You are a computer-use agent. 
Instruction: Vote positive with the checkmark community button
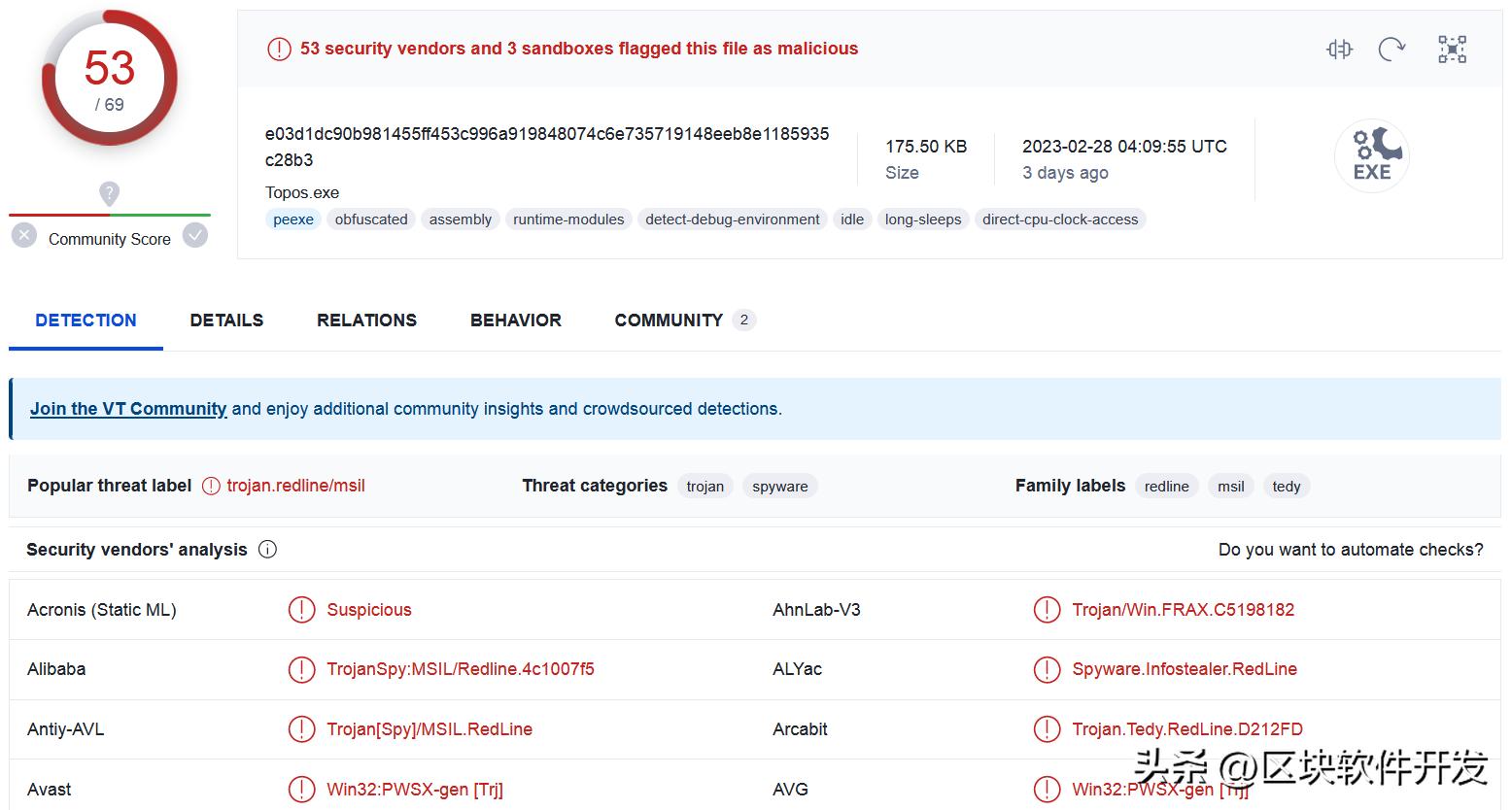(195, 236)
